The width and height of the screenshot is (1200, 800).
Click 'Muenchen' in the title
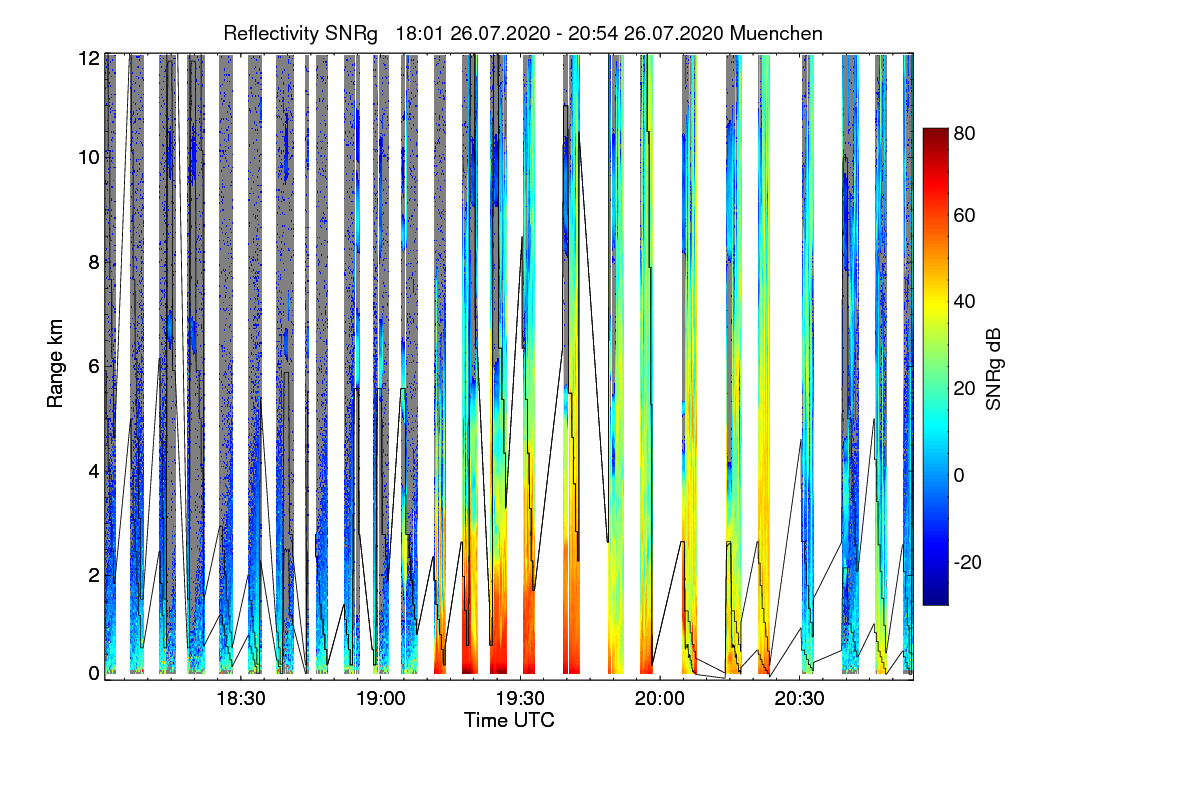777,33
